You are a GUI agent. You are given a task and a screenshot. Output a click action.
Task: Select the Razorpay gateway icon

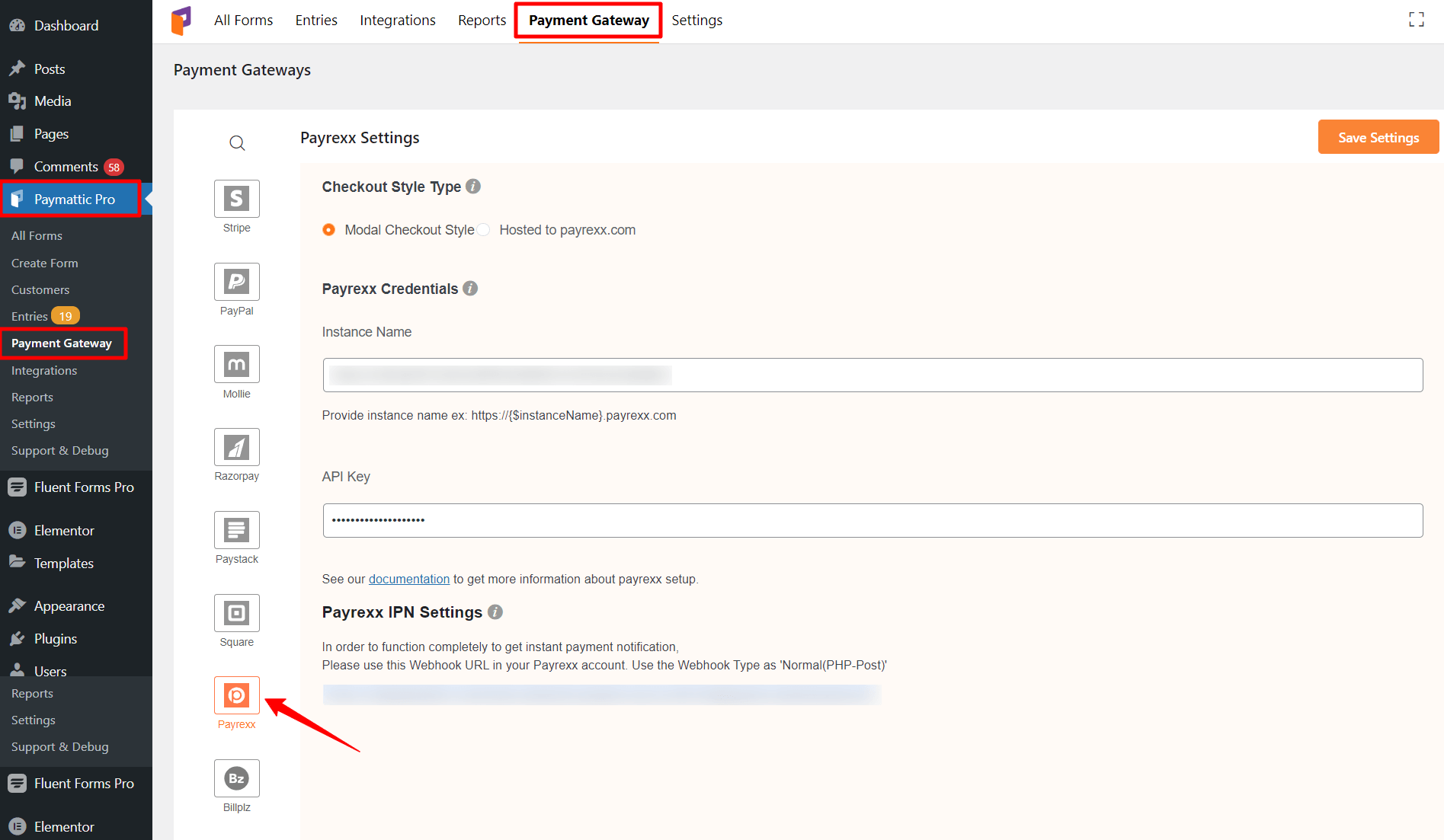(236, 447)
